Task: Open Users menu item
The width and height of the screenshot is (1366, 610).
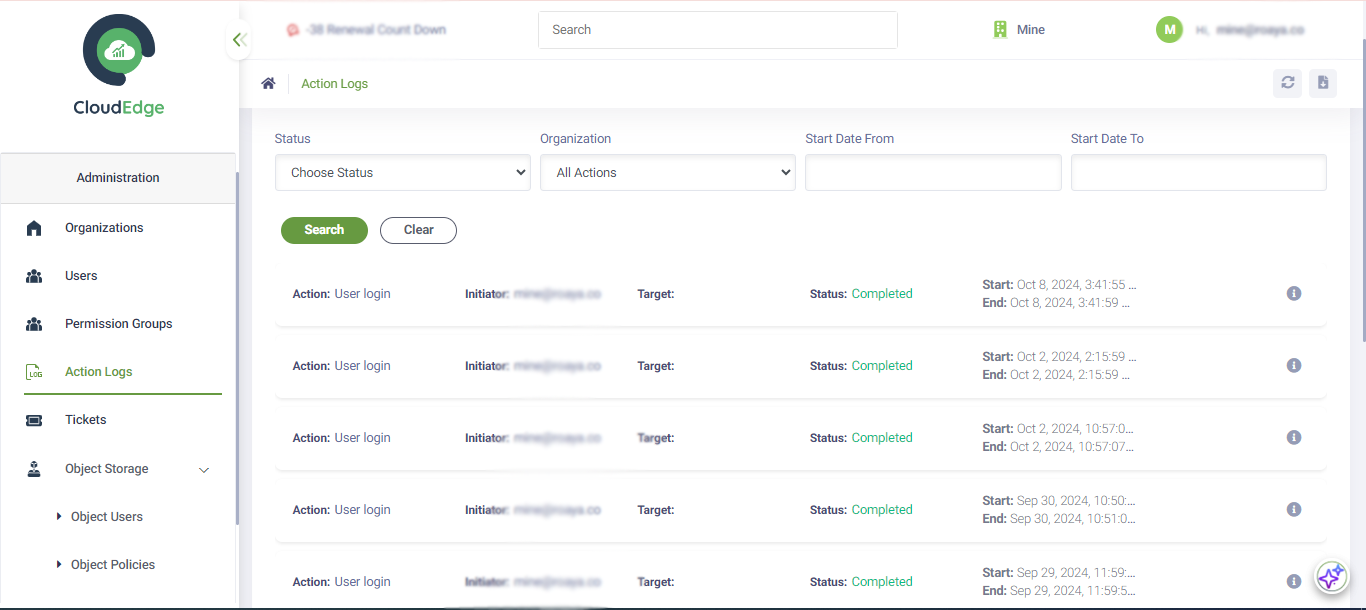Action: [x=81, y=276]
